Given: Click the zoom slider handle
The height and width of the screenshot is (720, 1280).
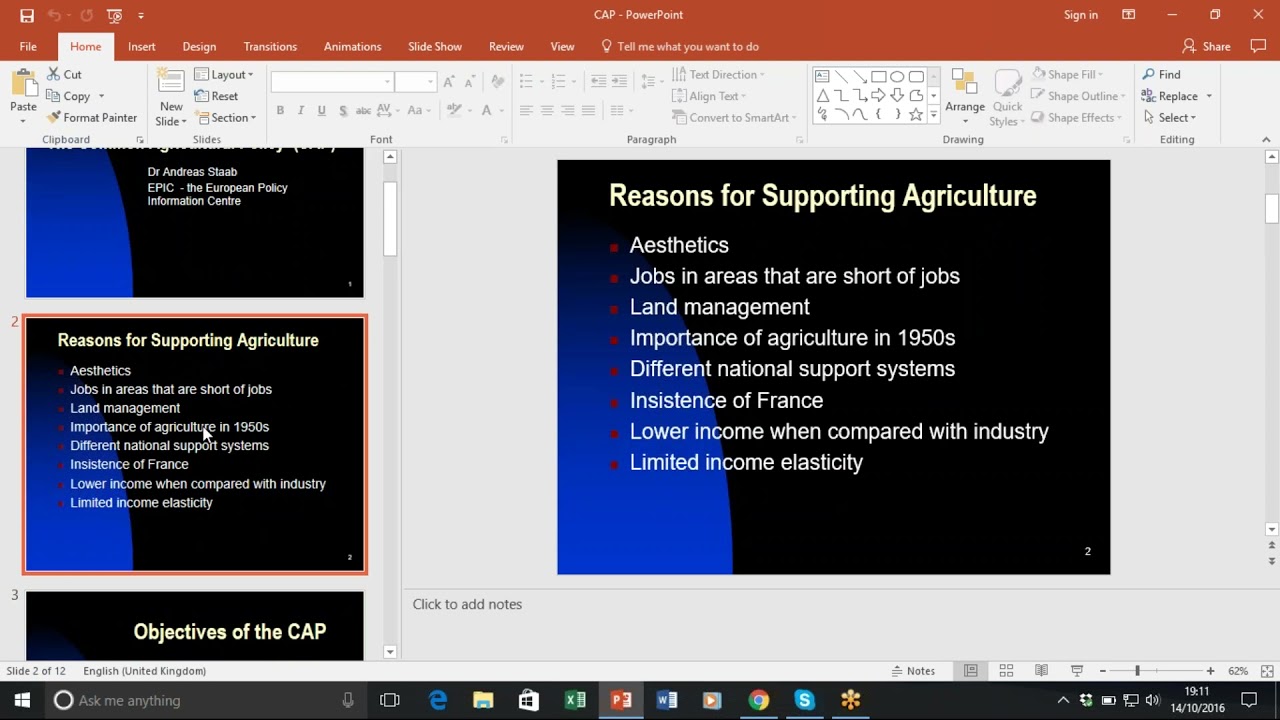Looking at the screenshot, I should click(x=1137, y=671).
